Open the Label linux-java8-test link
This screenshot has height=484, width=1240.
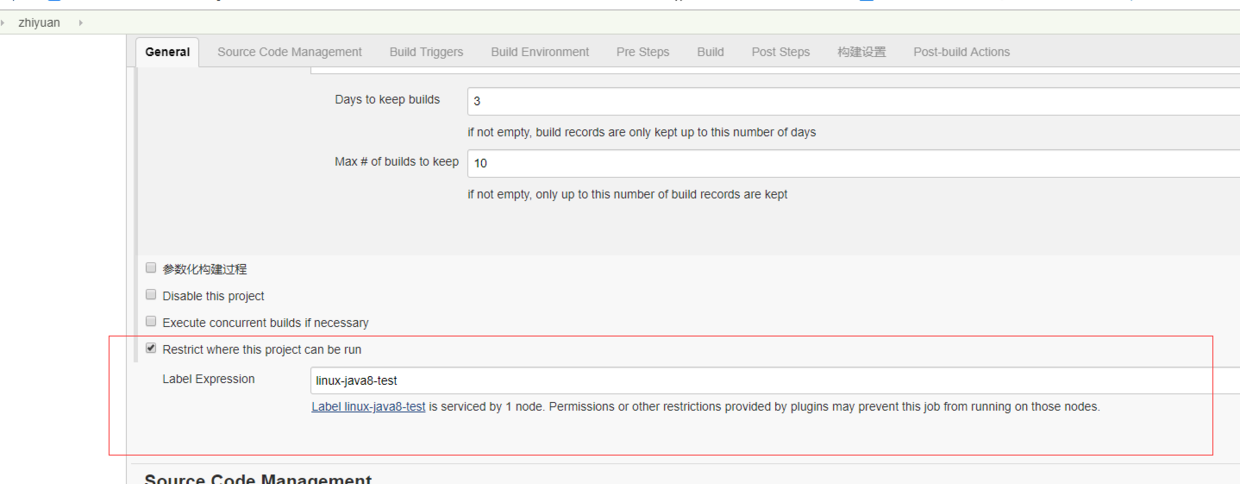pos(368,407)
